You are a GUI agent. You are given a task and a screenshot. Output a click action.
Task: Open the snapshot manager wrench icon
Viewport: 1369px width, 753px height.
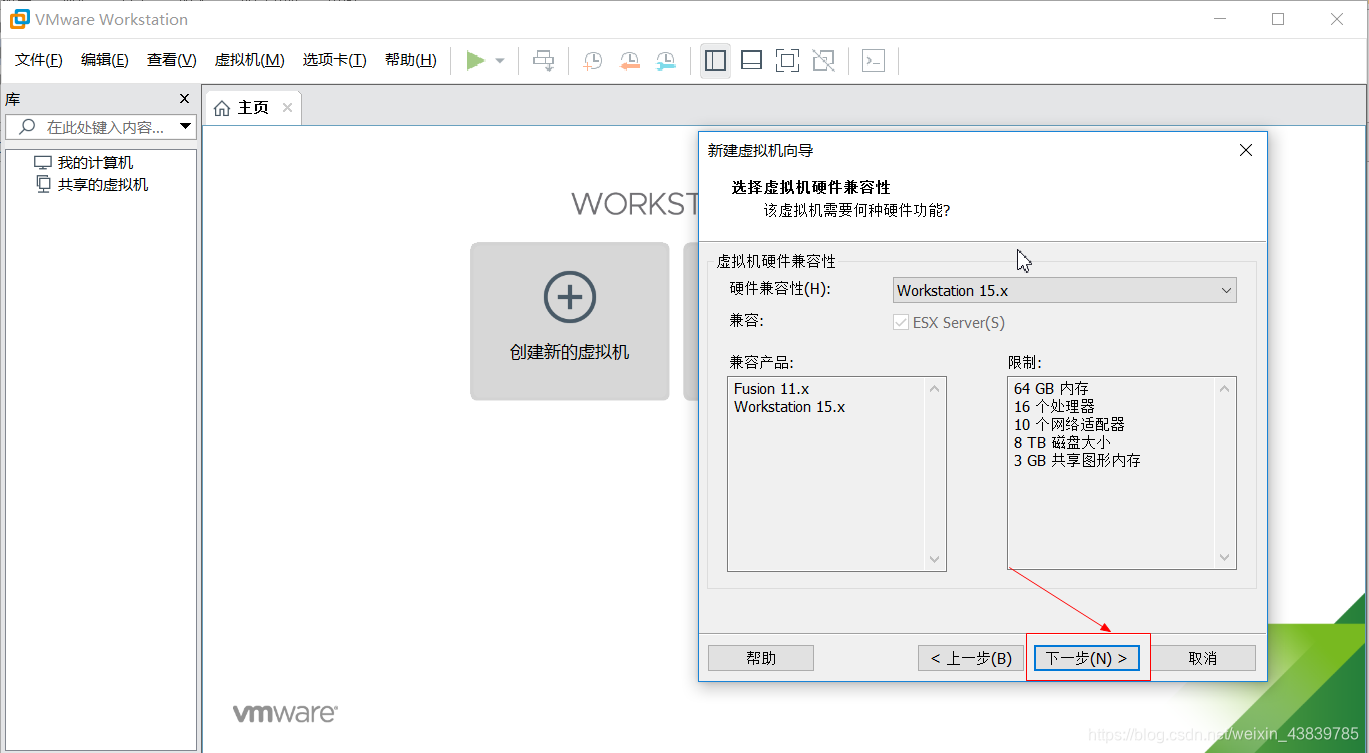pyautogui.click(x=666, y=61)
